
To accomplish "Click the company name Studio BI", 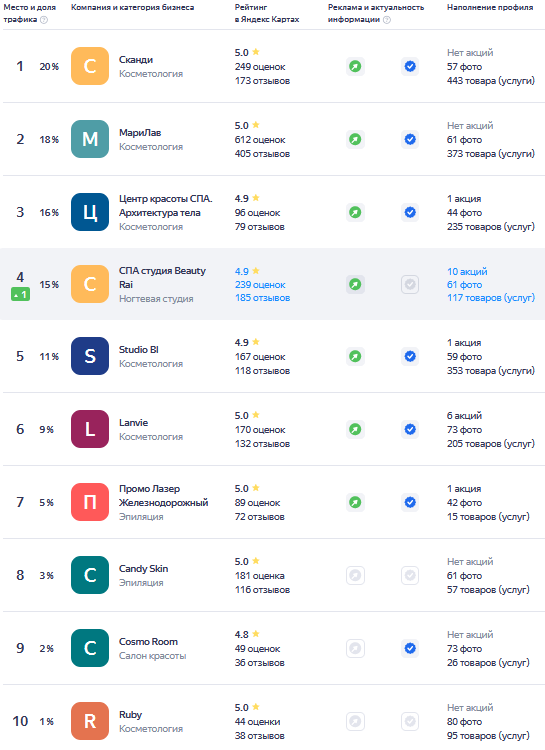I will click(x=138, y=350).
